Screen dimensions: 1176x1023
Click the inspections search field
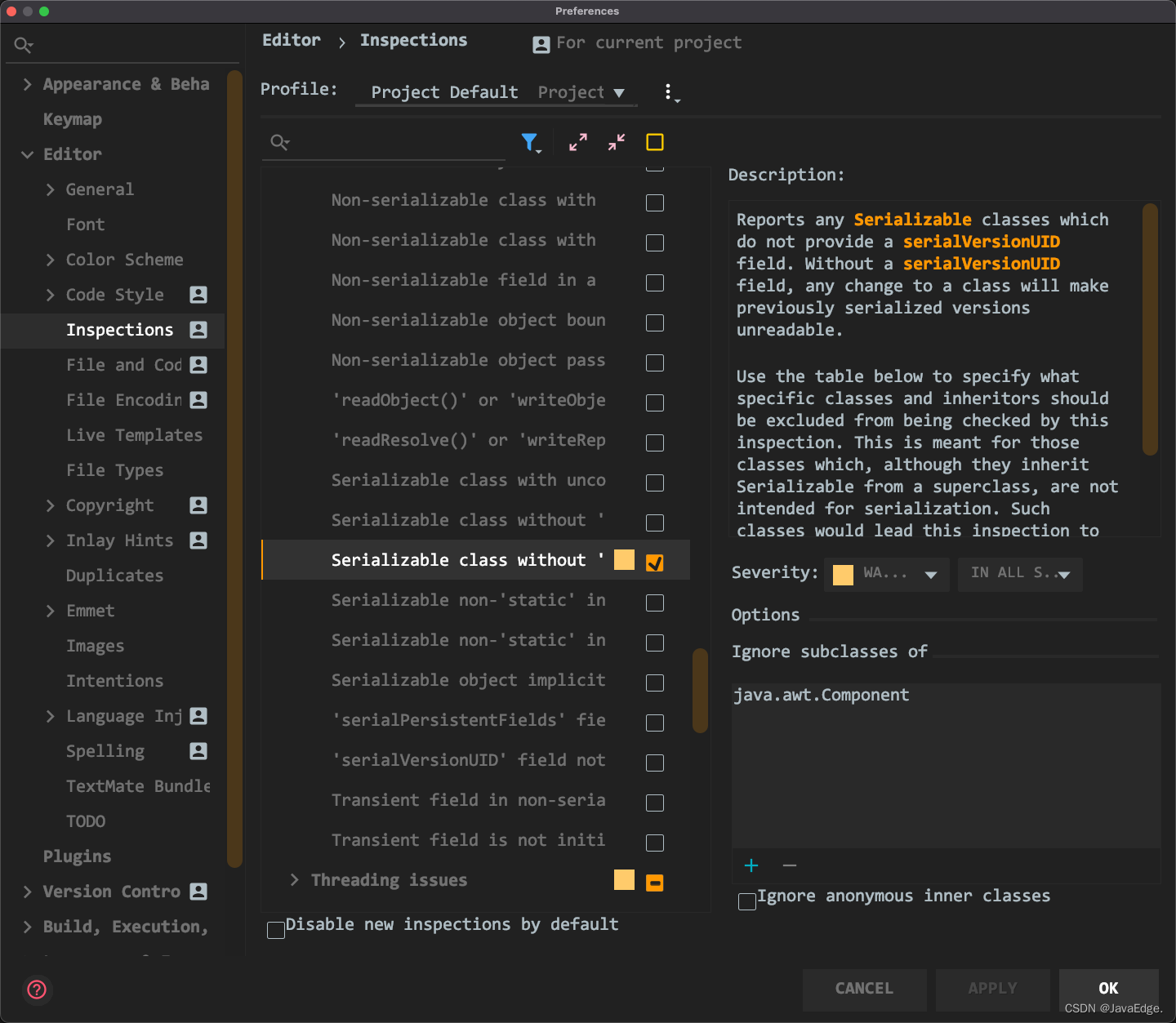coord(392,143)
